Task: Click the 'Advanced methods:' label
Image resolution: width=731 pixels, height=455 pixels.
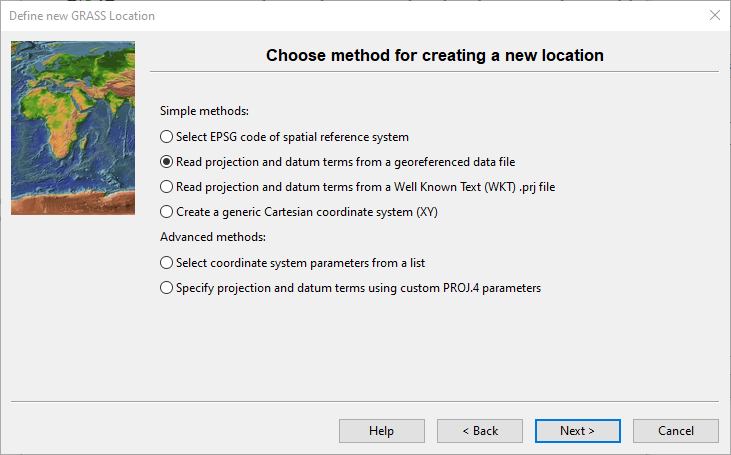Action: coord(213,237)
